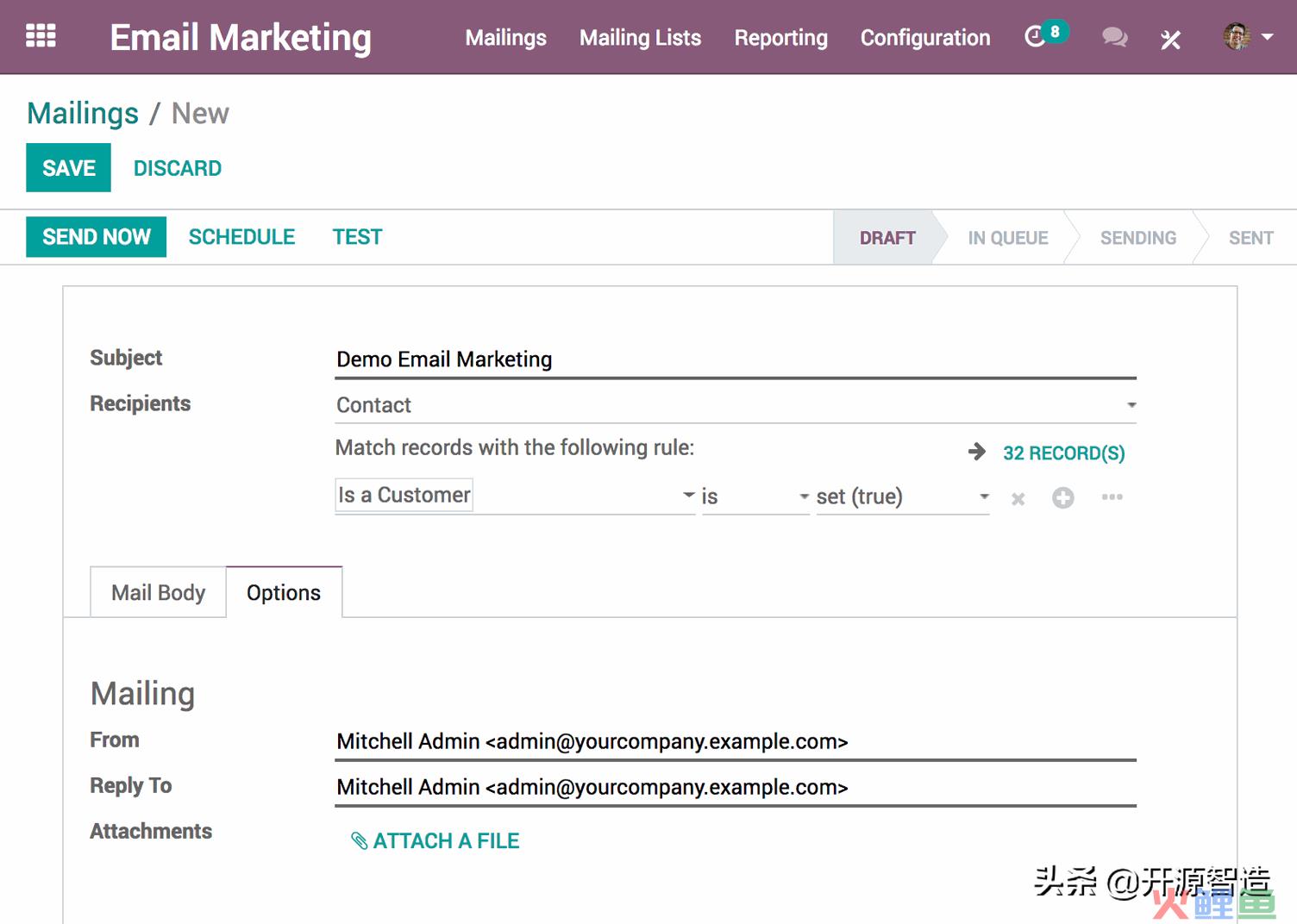The width and height of the screenshot is (1297, 924).
Task: Open the set (true) value dropdown
Action: click(903, 496)
